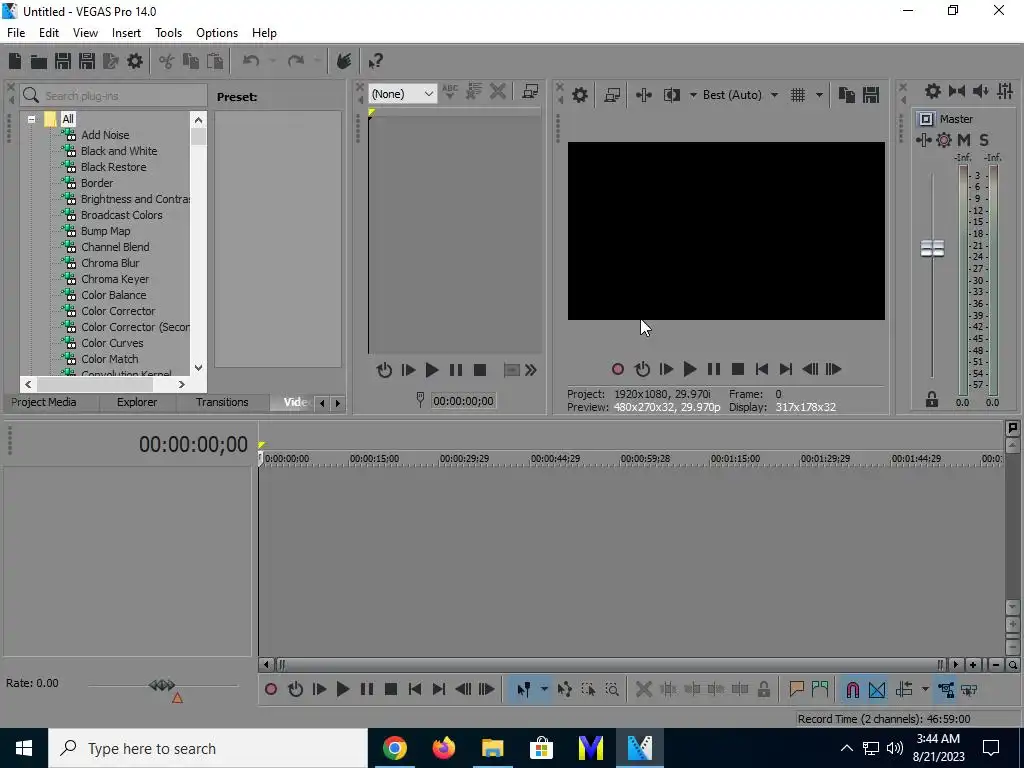The height and width of the screenshot is (768, 1024).
Task: Toggle preview on external monitor icon
Action: coord(612,95)
